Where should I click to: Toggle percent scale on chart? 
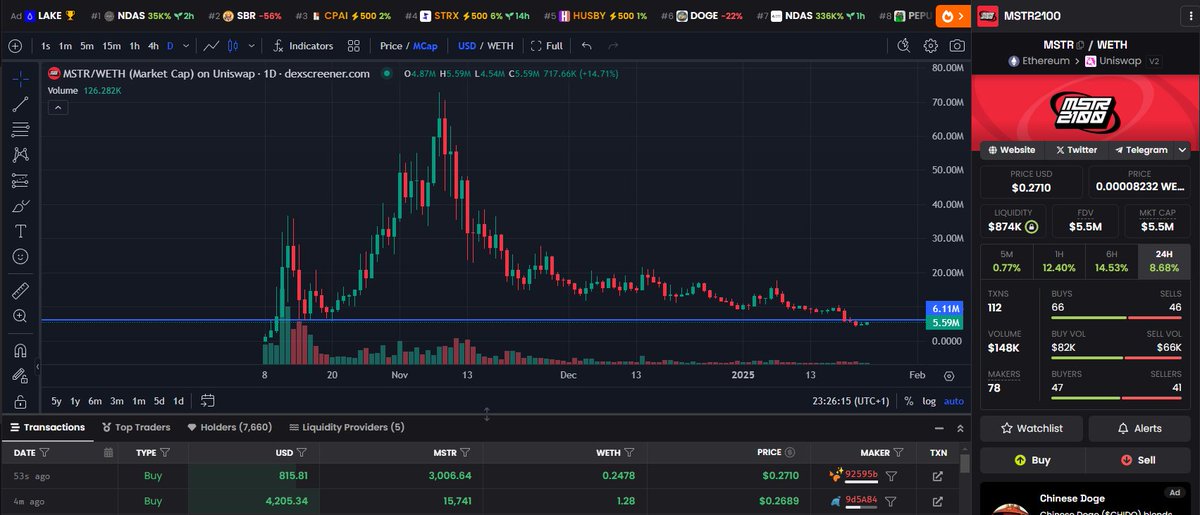tap(908, 401)
